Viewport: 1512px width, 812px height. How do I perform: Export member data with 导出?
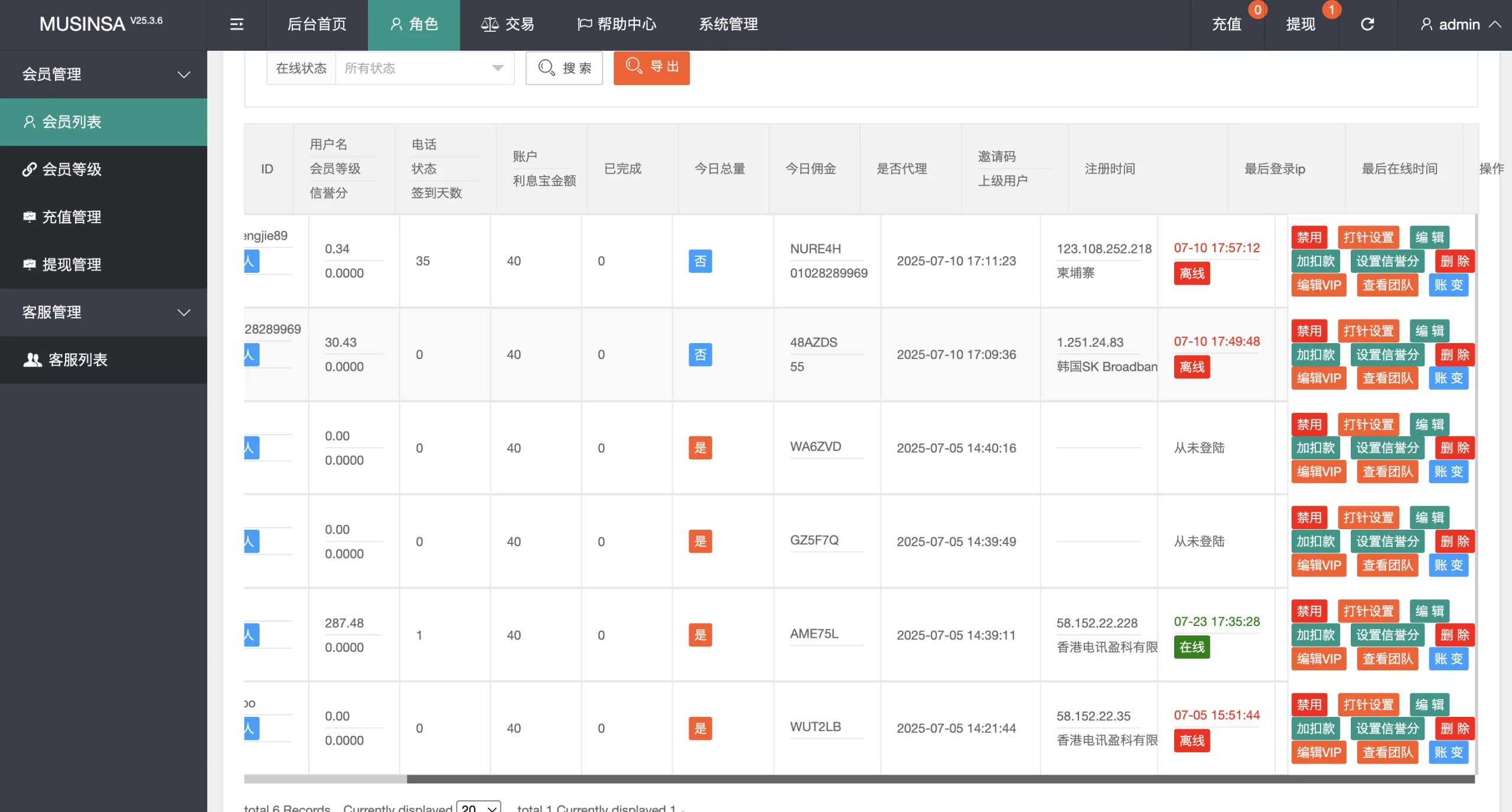pos(651,67)
